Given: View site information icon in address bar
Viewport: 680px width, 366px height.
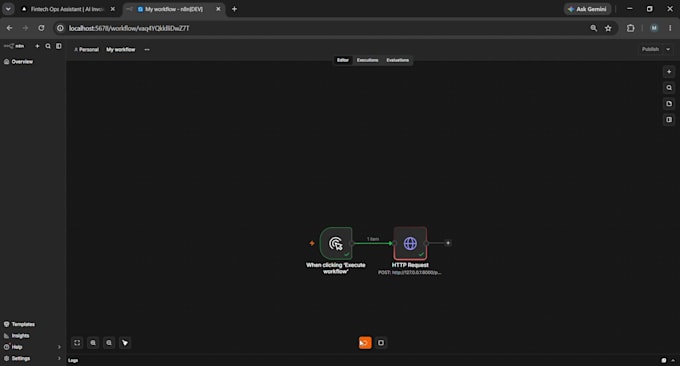Looking at the screenshot, I should coord(60,28).
